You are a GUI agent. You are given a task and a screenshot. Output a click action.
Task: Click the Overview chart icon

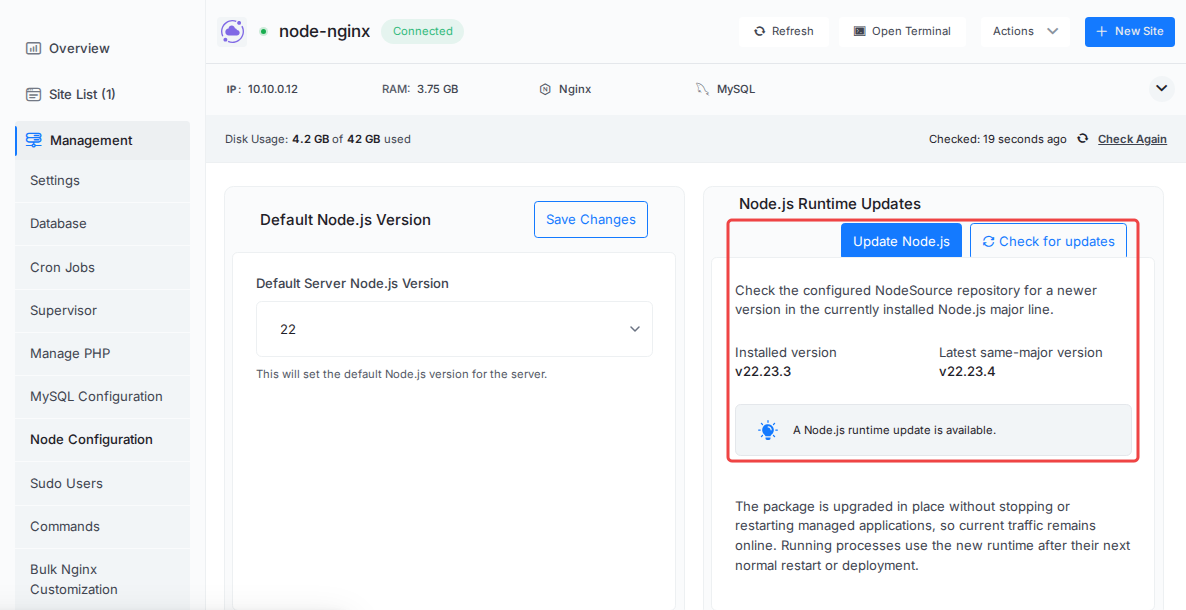click(x=33, y=48)
